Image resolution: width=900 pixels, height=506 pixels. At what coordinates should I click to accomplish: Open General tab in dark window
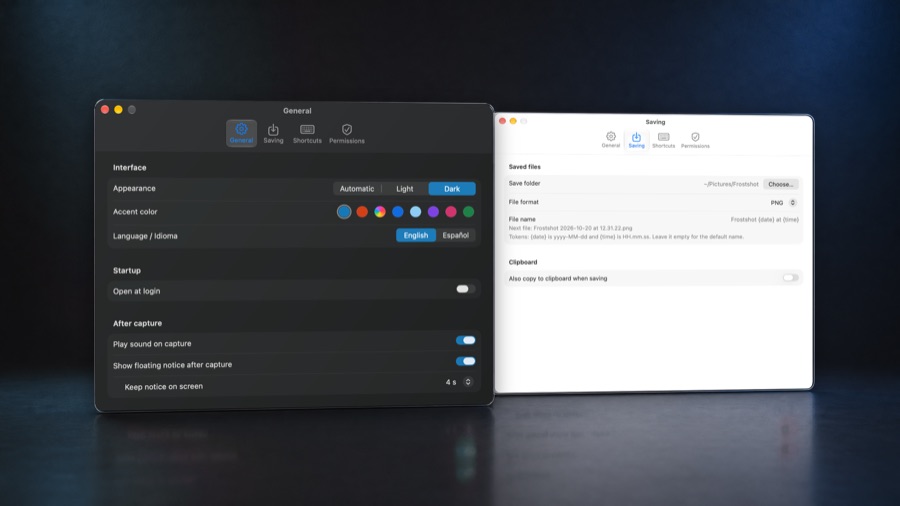(x=241, y=133)
